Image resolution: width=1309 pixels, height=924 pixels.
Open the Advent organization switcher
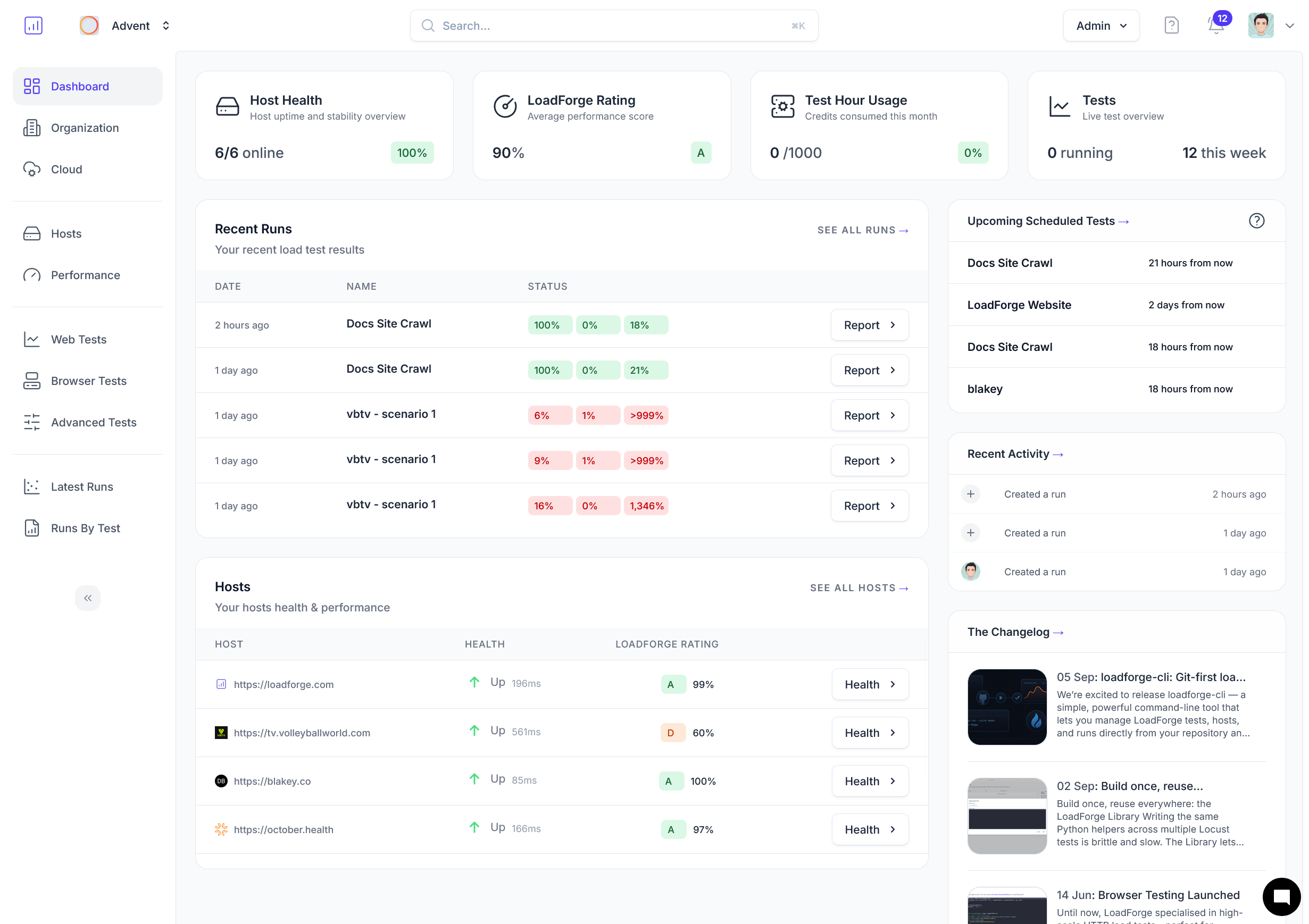coord(131,26)
